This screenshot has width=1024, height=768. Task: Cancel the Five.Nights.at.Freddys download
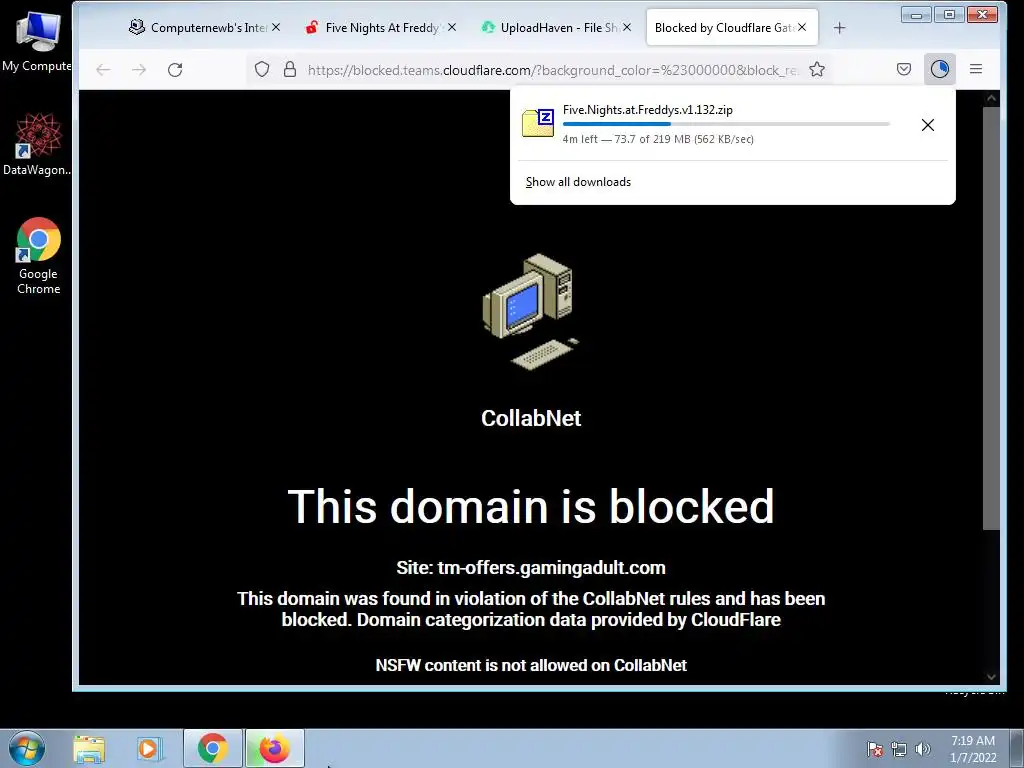coord(927,125)
